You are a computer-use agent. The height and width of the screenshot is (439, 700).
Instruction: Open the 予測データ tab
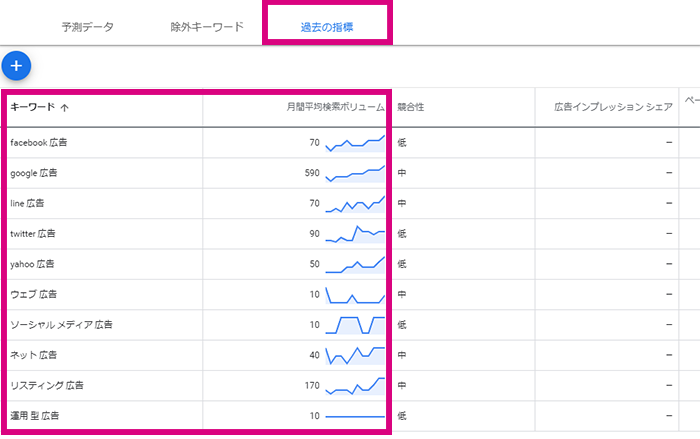pos(88,27)
